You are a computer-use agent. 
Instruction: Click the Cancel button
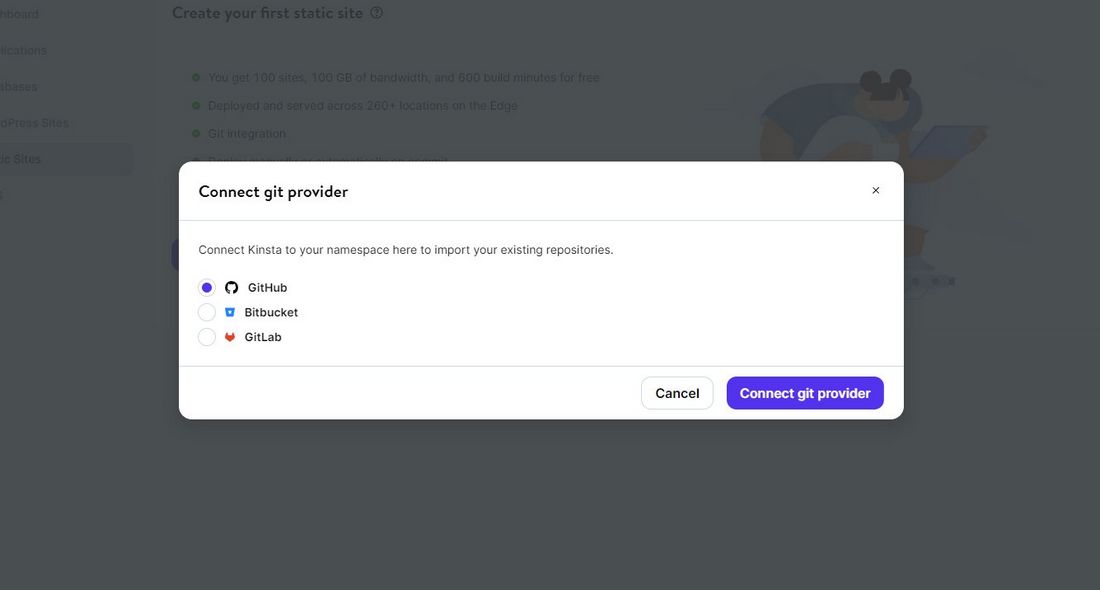click(x=677, y=393)
